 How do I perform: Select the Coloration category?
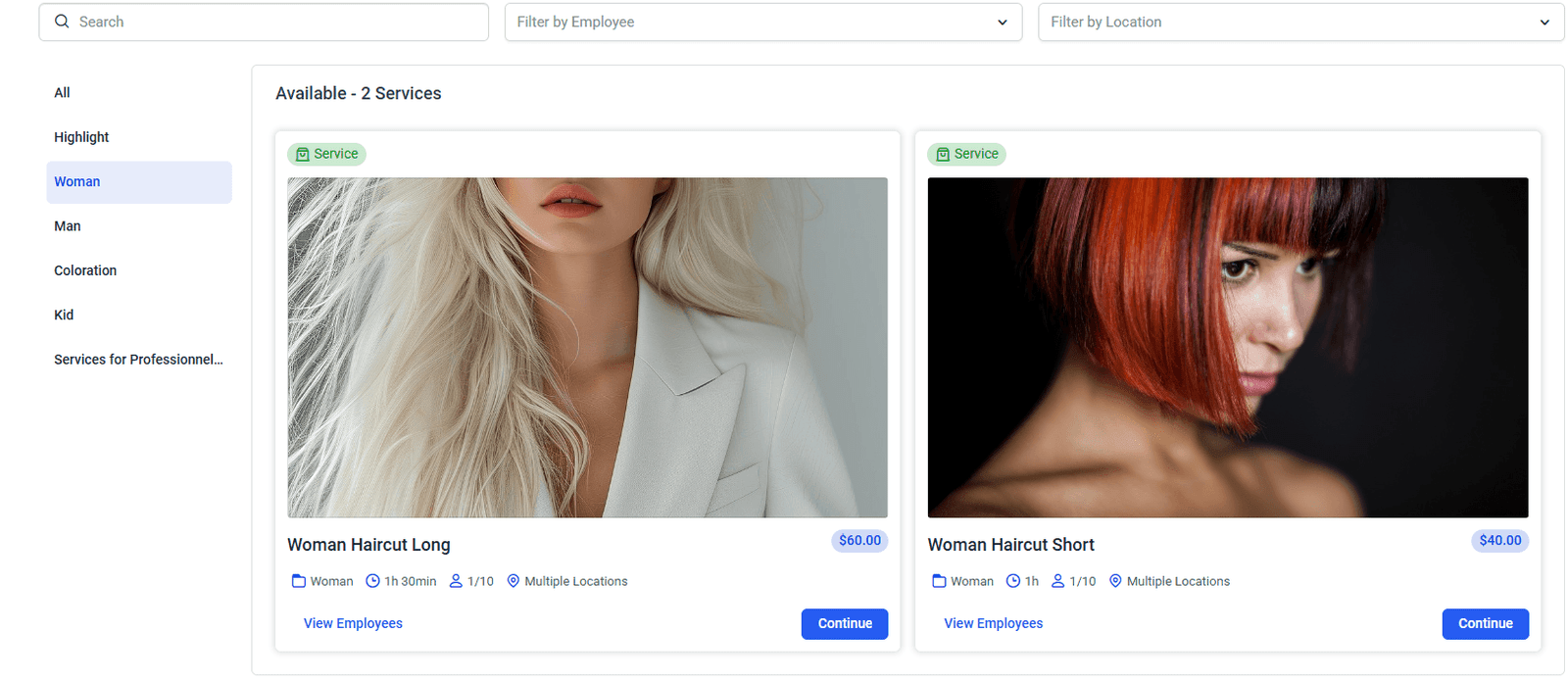click(139, 270)
